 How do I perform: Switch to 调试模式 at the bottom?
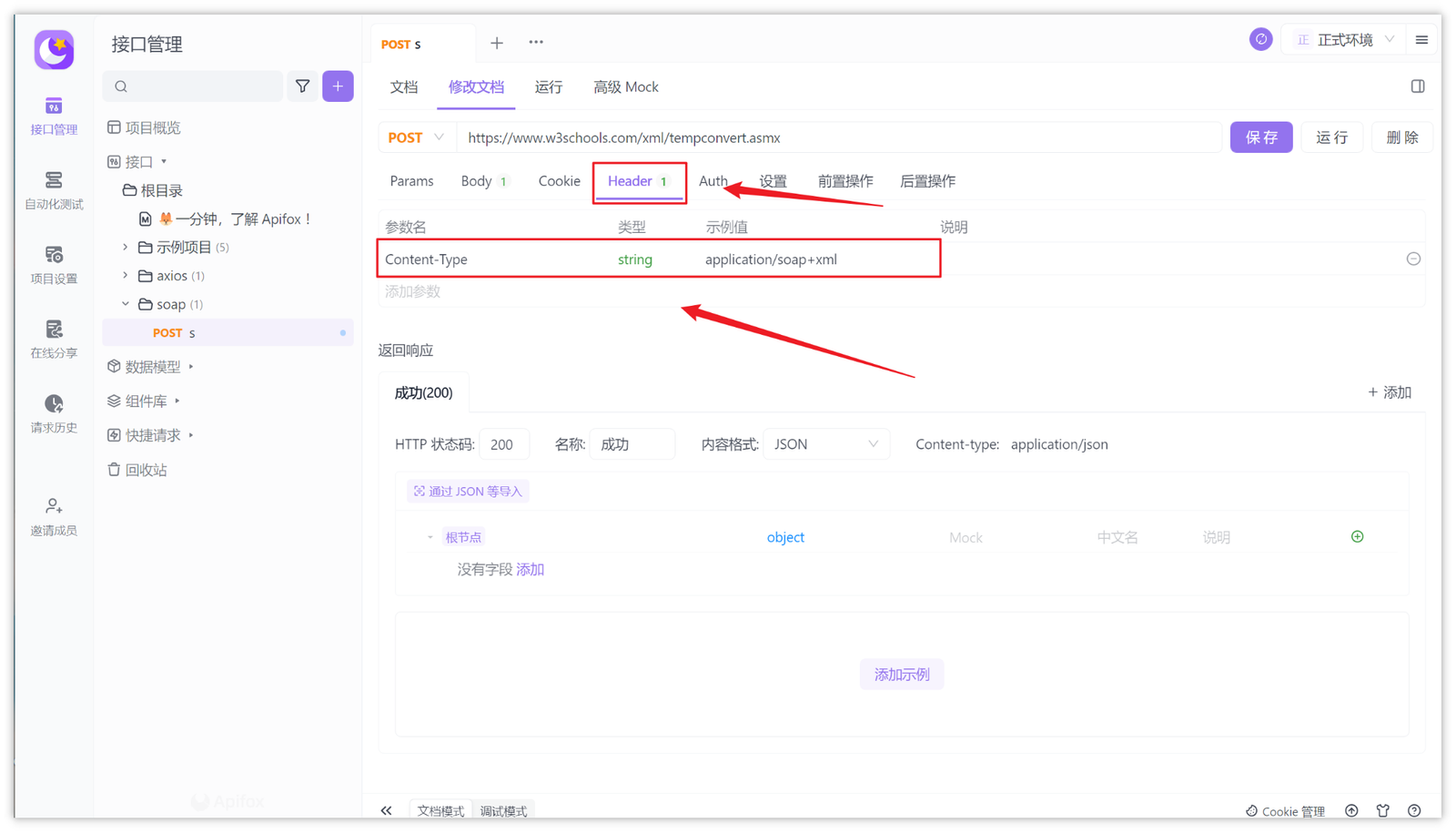point(503,810)
